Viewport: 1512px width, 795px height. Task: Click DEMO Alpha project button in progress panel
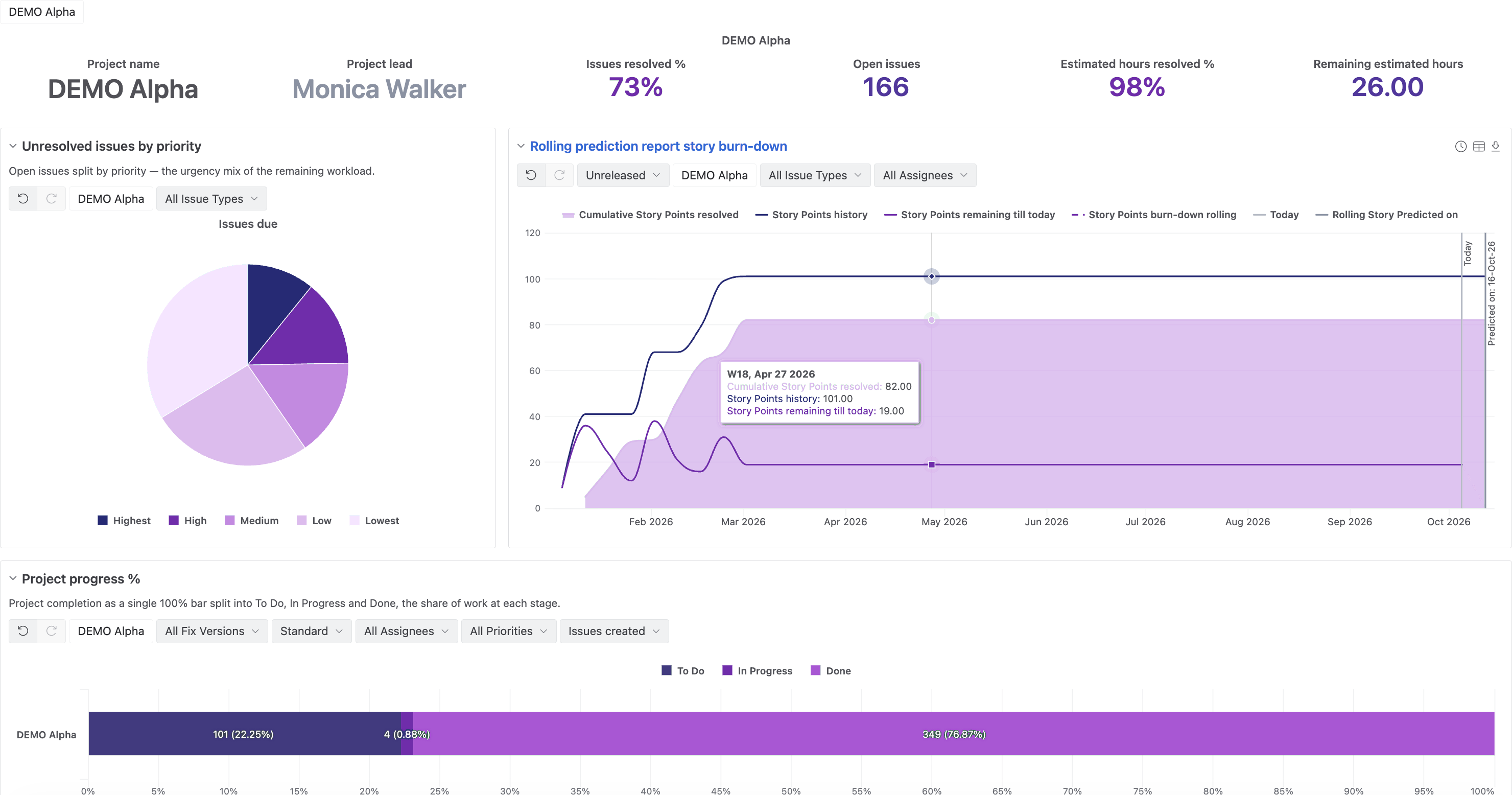click(111, 630)
